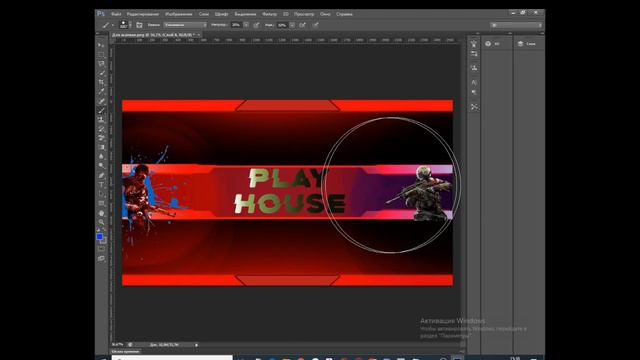Click the background color swatch
The height and width of the screenshot is (360, 640).
(104, 240)
